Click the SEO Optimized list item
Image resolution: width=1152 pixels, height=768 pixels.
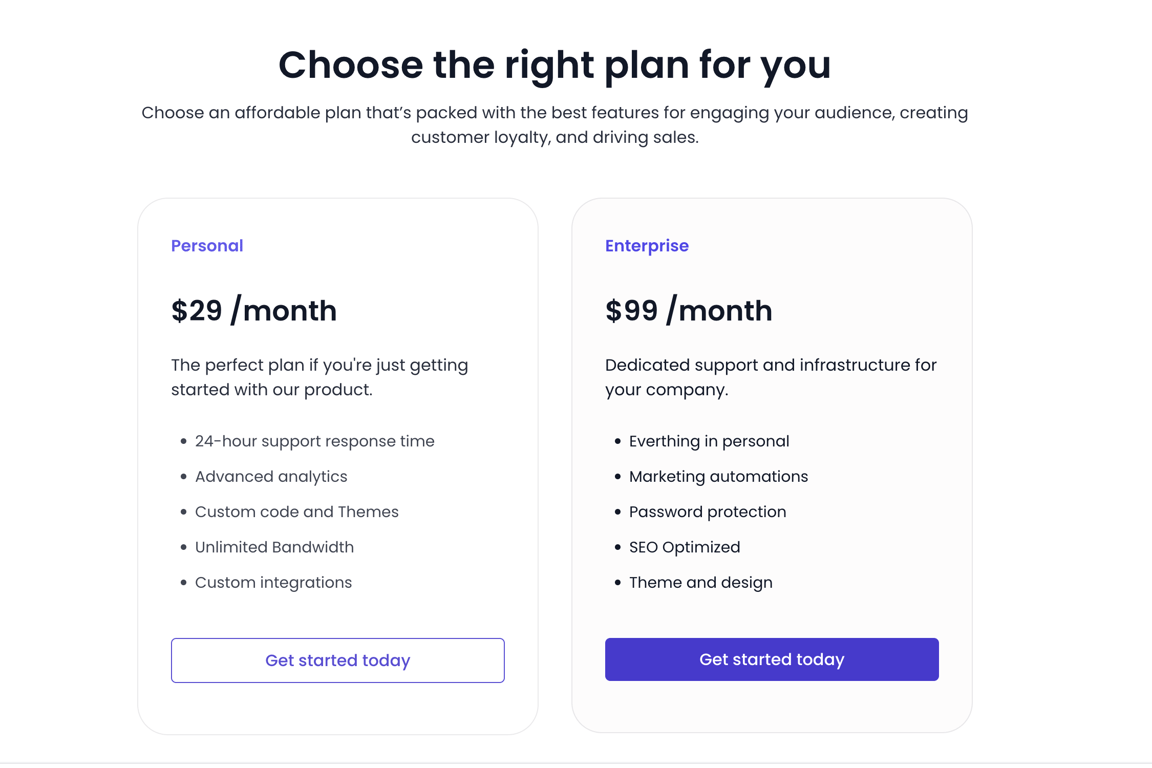[685, 547]
